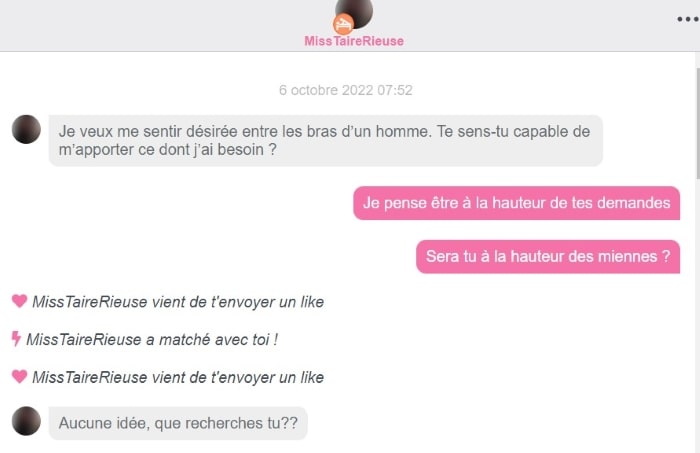Click the first pink heart like icon
The image size is (700, 453).
coord(19,301)
